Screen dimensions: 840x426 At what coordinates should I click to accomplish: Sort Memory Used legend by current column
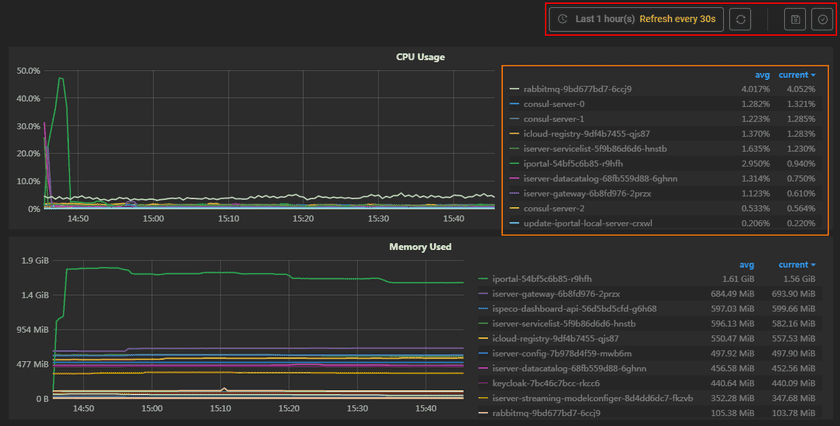796,265
